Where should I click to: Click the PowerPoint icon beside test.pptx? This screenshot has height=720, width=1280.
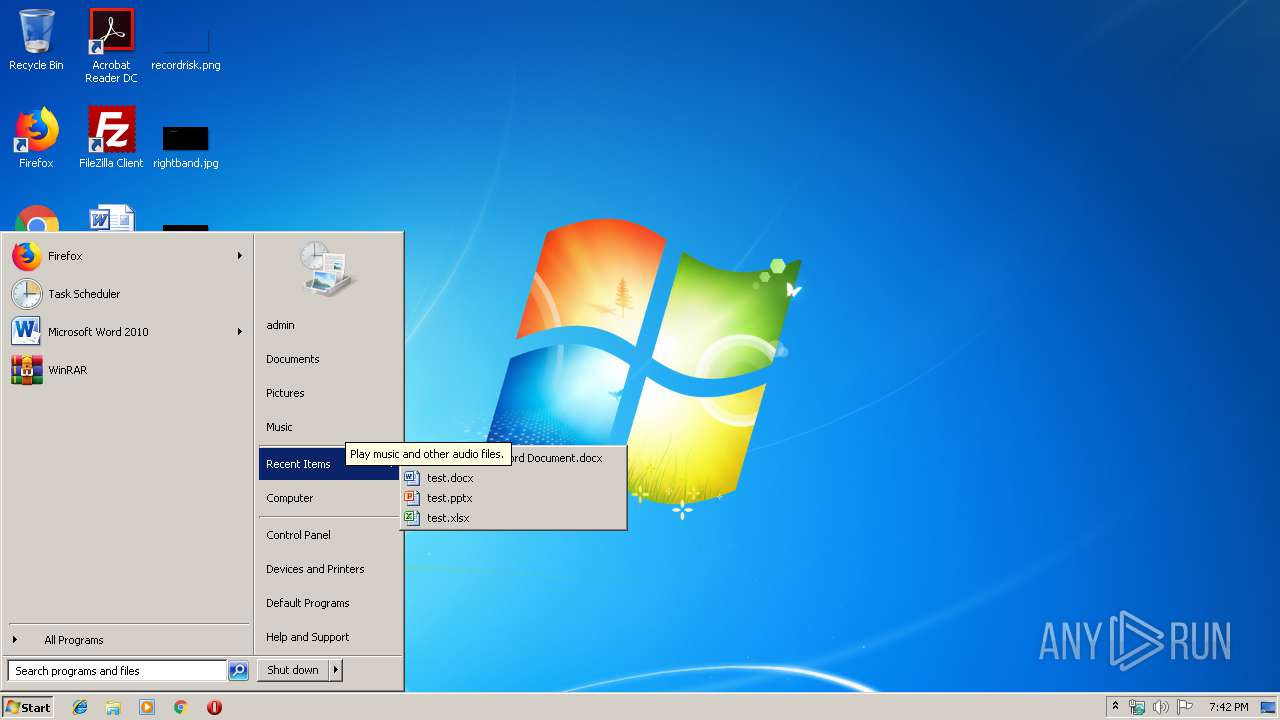tap(411, 498)
